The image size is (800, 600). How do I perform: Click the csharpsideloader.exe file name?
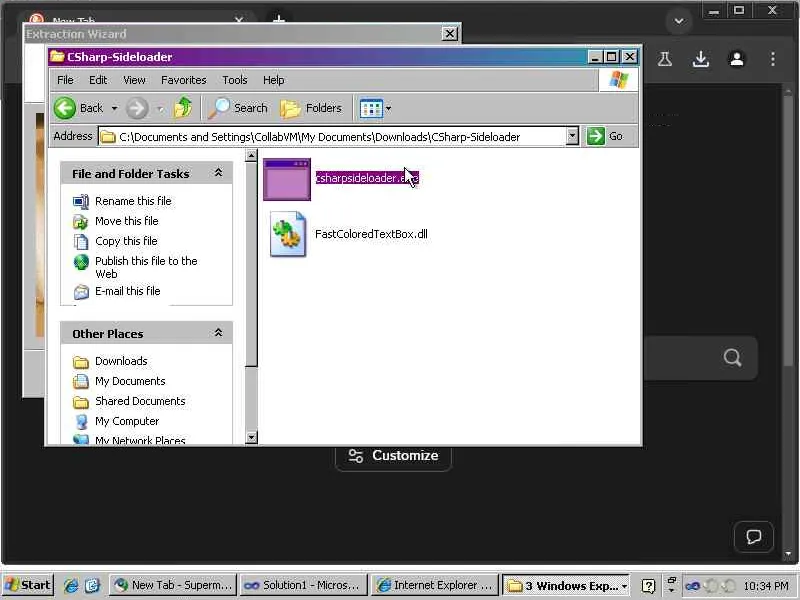(x=367, y=178)
